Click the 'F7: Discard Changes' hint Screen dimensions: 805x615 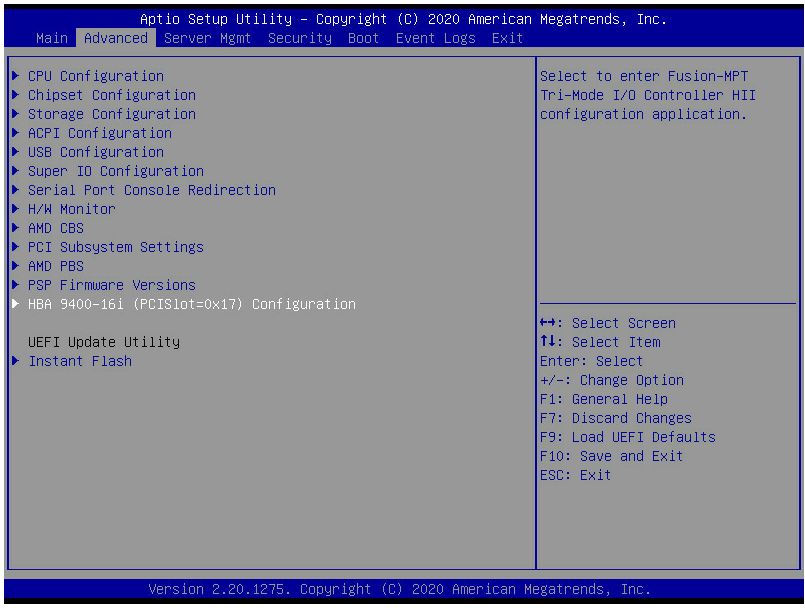(616, 418)
